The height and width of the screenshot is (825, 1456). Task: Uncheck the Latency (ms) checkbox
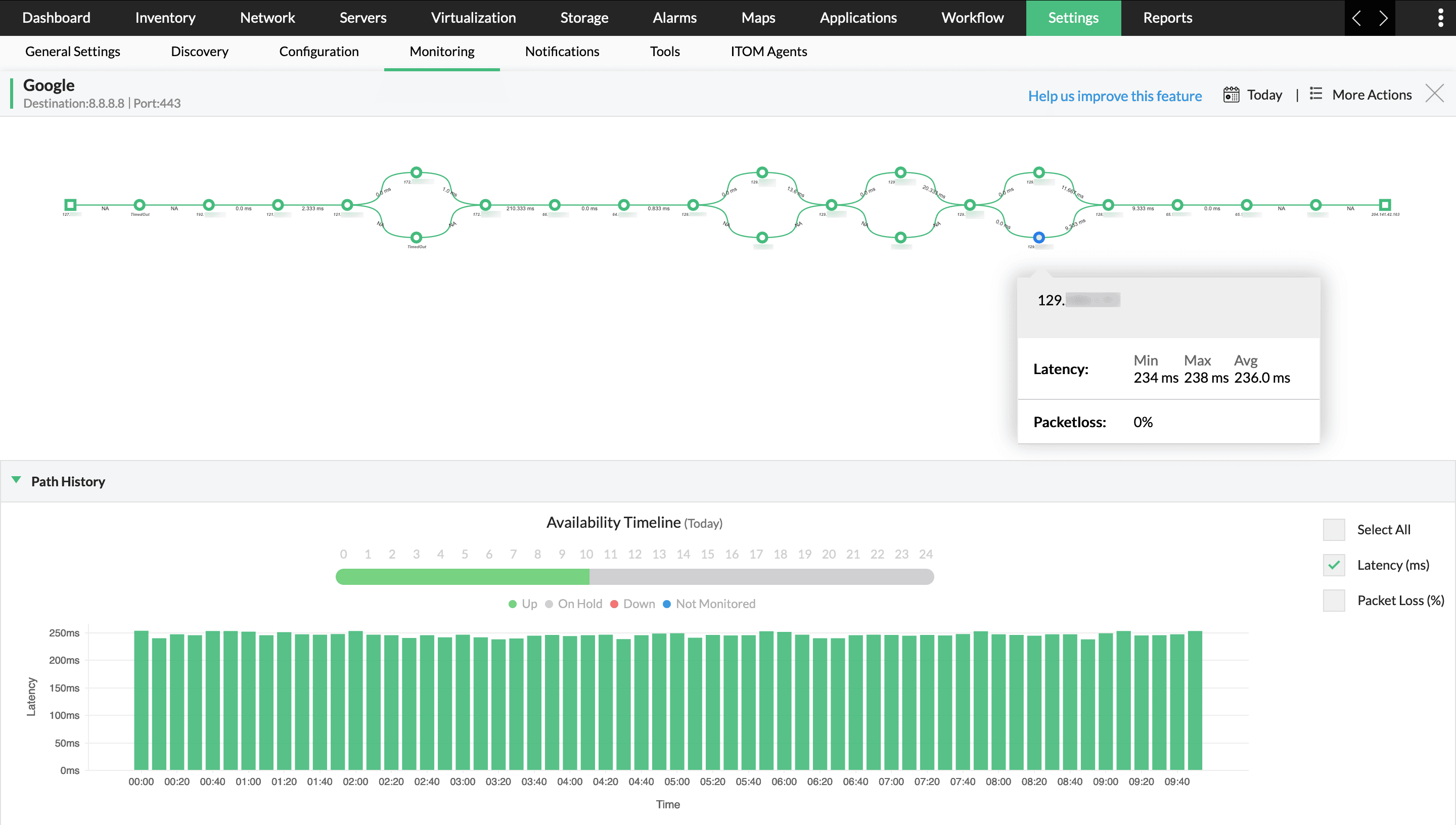click(1334, 565)
